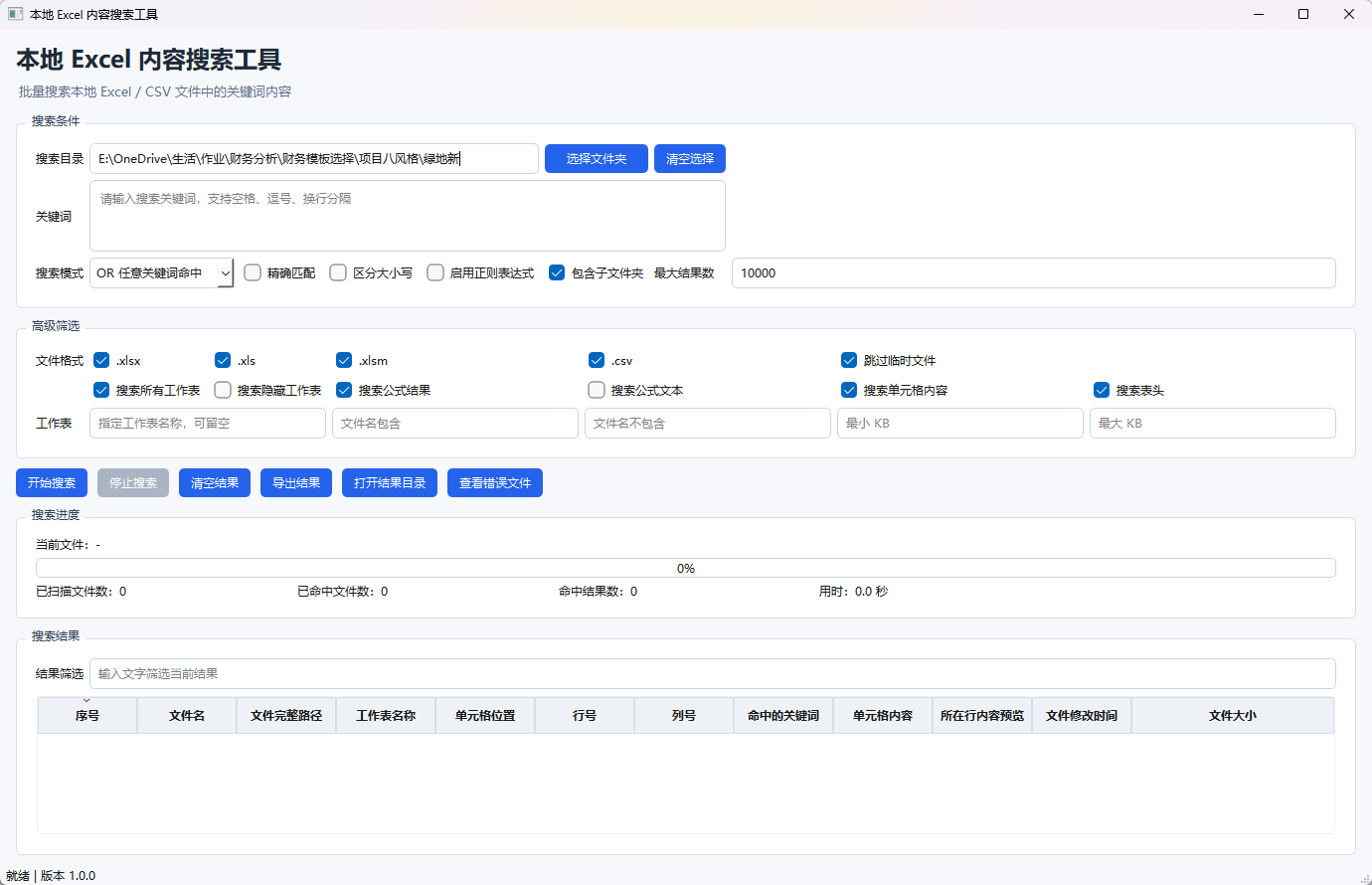Click 已扫描文件数: 0 text
The image size is (1372, 885).
point(82,592)
